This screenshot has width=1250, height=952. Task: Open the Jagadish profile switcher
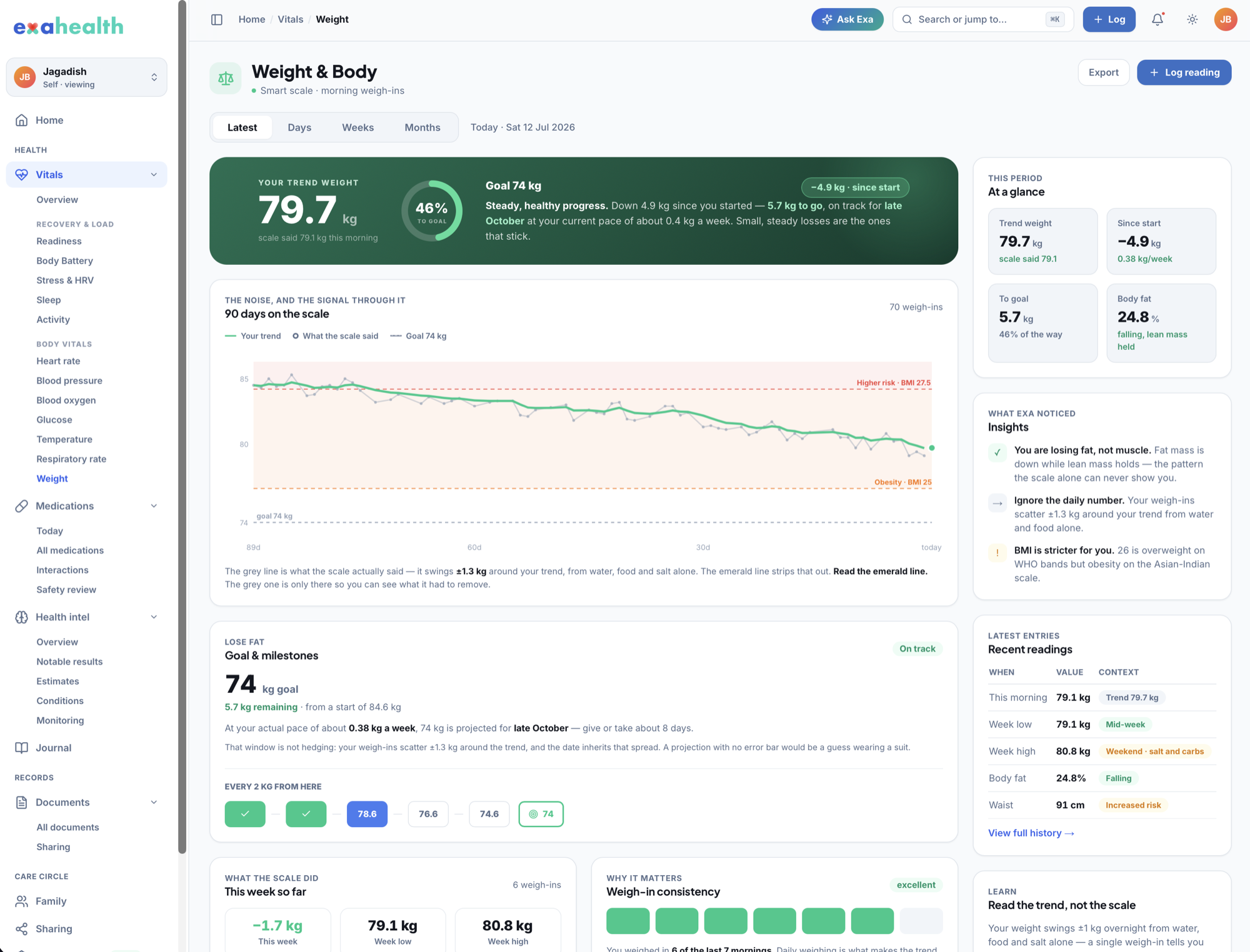pyautogui.click(x=86, y=77)
